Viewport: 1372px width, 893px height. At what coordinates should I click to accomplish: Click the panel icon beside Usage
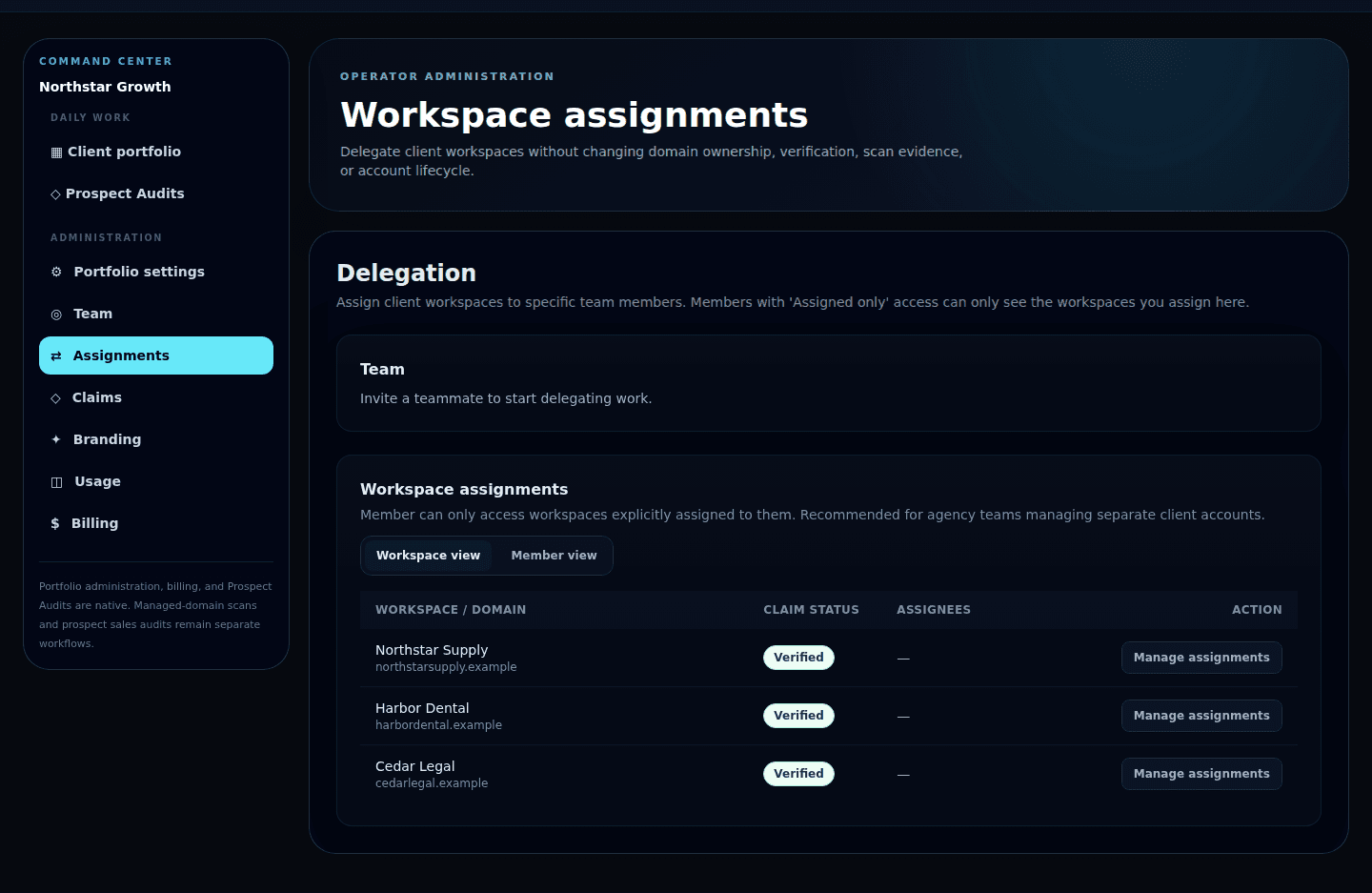tap(56, 482)
